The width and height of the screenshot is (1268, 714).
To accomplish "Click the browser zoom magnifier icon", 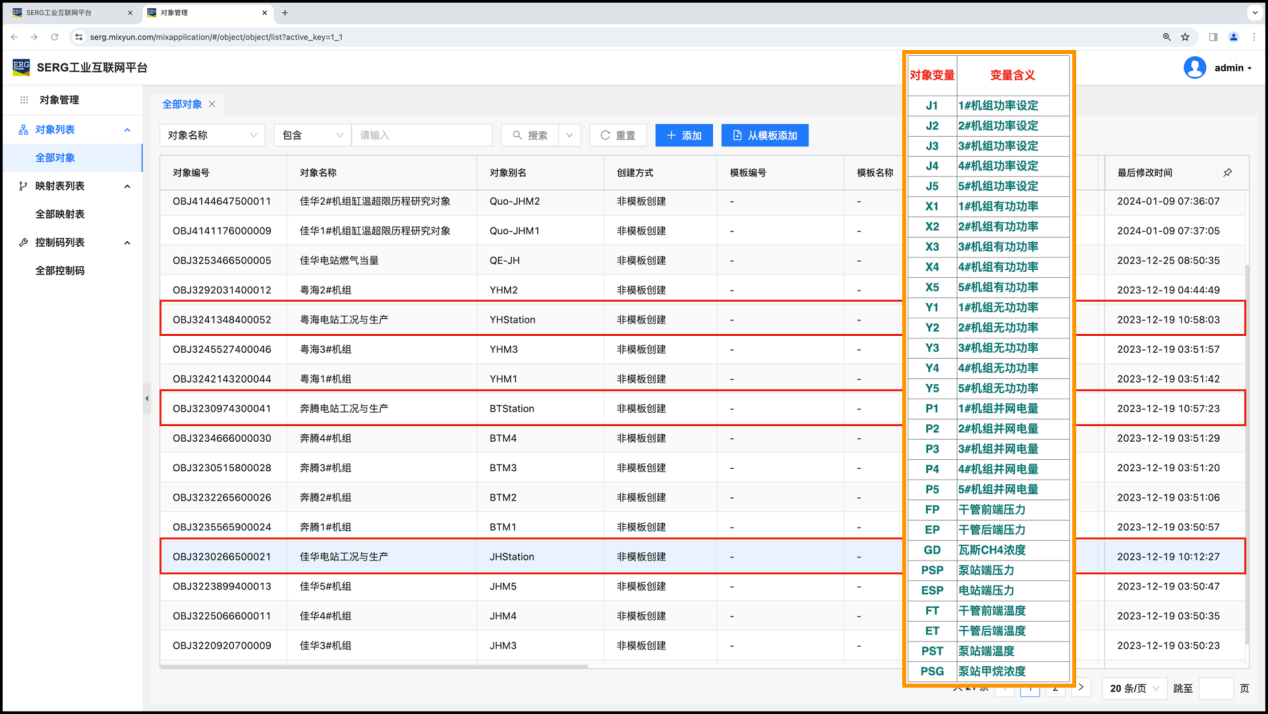I will (x=1166, y=37).
